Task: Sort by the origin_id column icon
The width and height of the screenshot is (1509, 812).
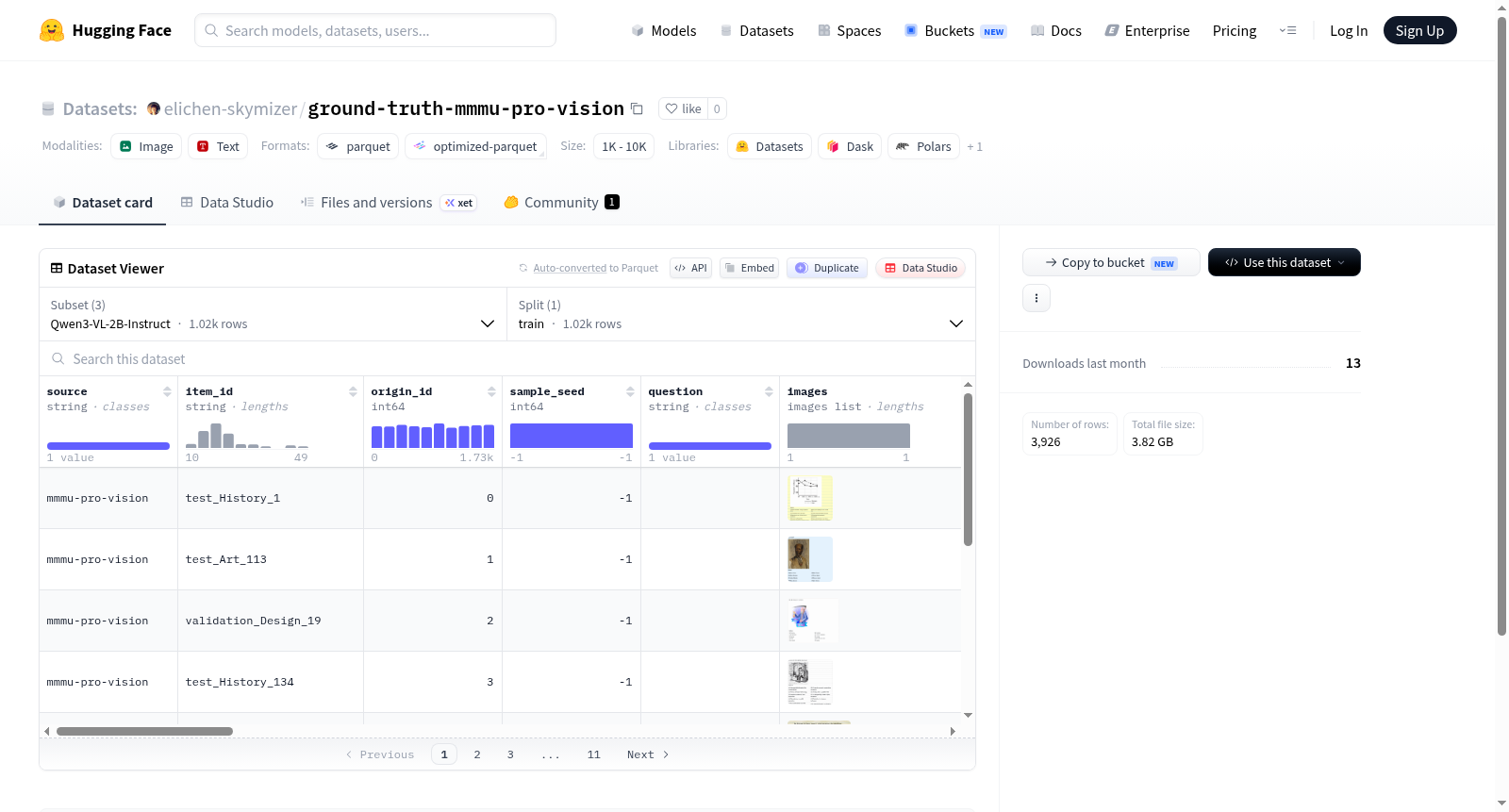Action: (x=491, y=391)
